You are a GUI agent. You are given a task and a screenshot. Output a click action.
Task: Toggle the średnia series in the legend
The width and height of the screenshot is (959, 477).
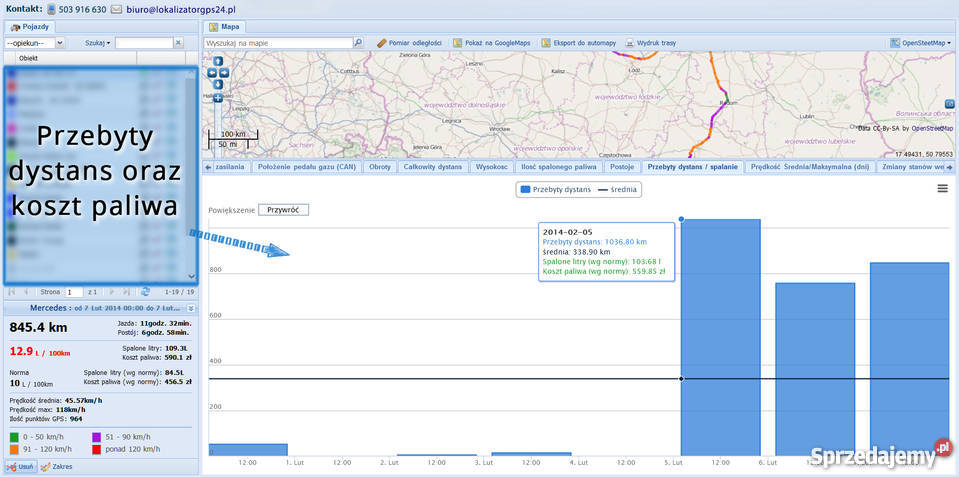tap(617, 190)
